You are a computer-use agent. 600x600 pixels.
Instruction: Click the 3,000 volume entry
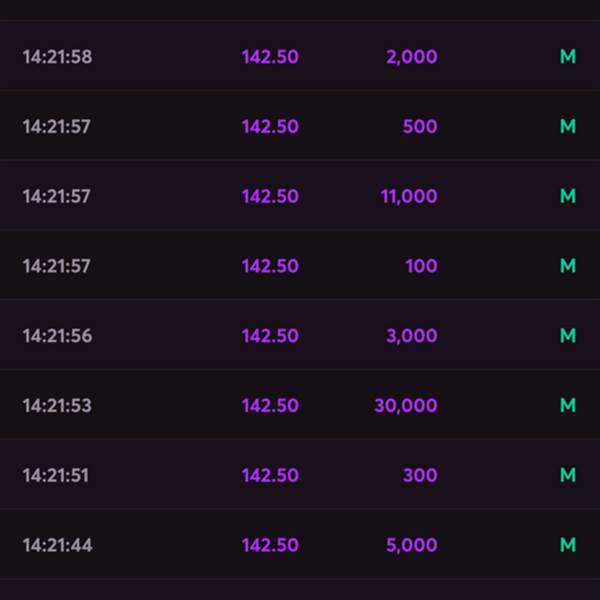point(412,336)
